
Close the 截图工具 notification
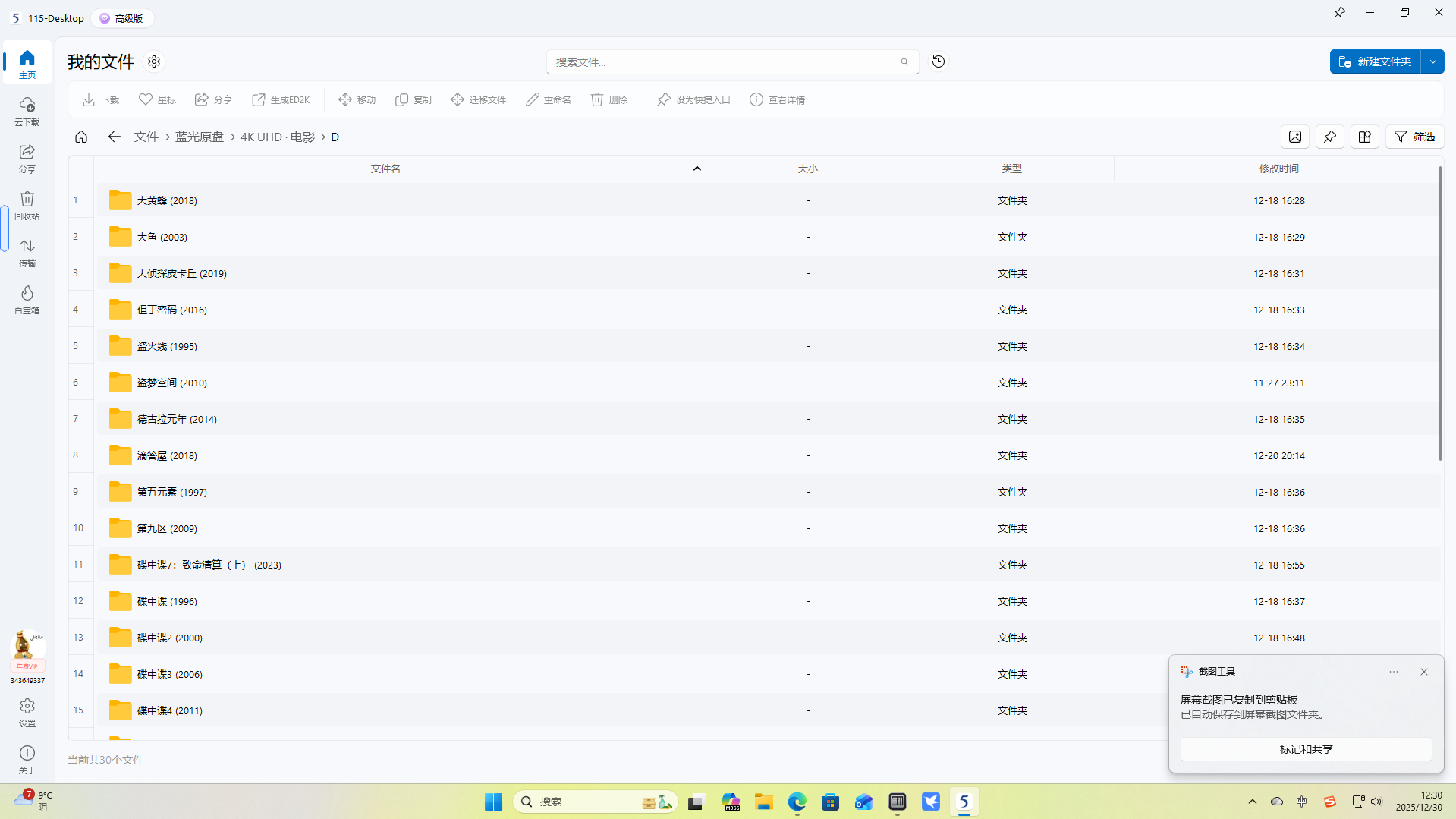click(1424, 672)
